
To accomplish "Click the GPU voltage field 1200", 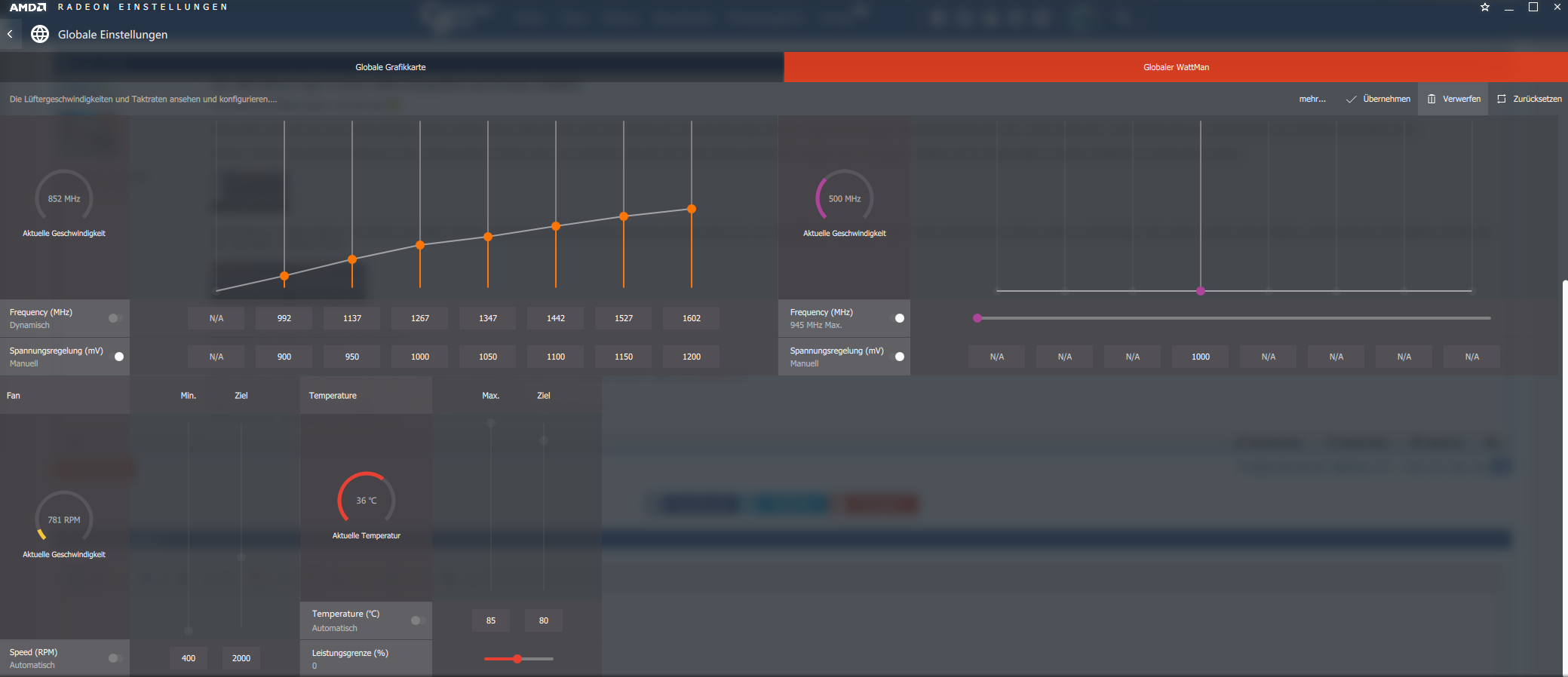I will (692, 357).
